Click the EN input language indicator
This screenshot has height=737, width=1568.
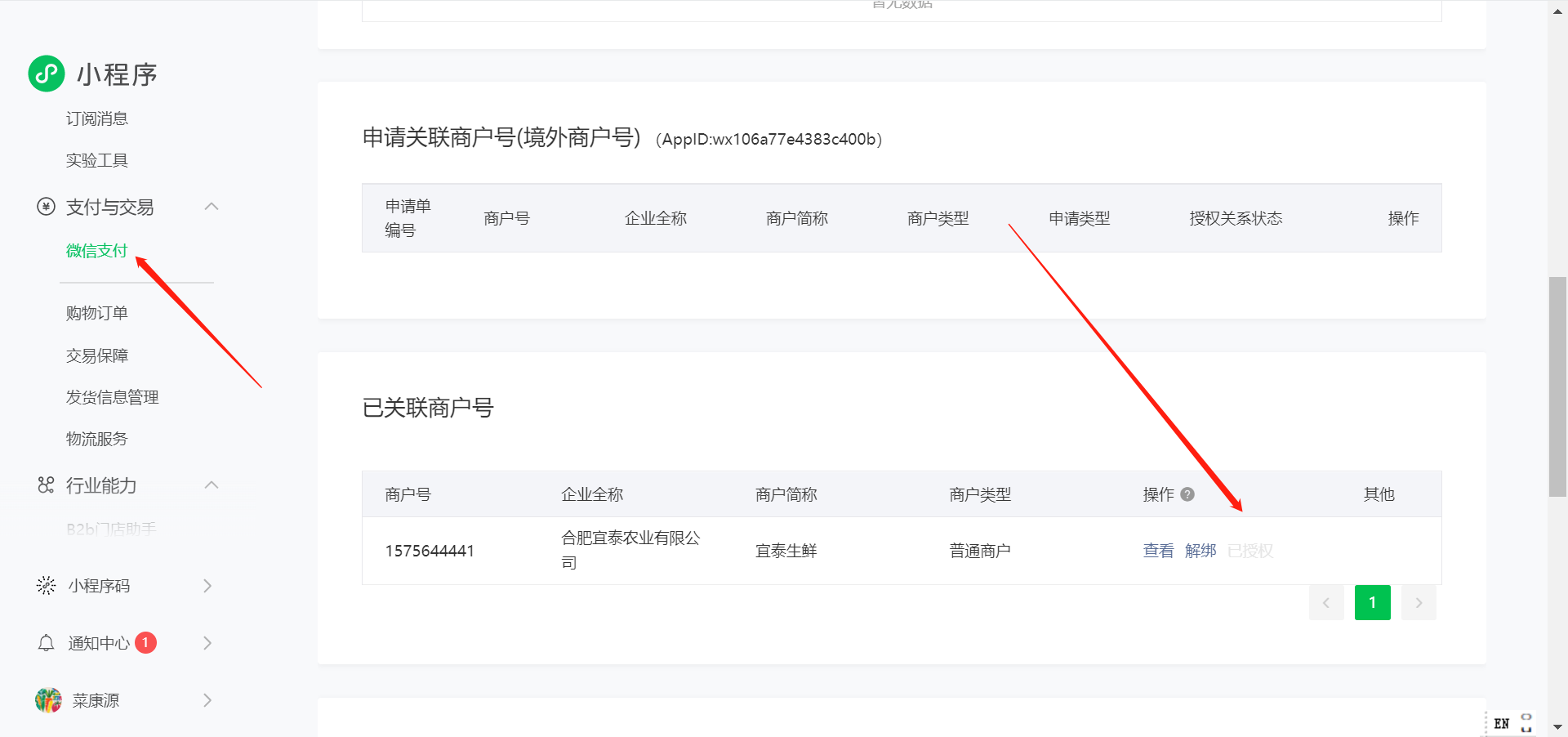click(x=1501, y=724)
